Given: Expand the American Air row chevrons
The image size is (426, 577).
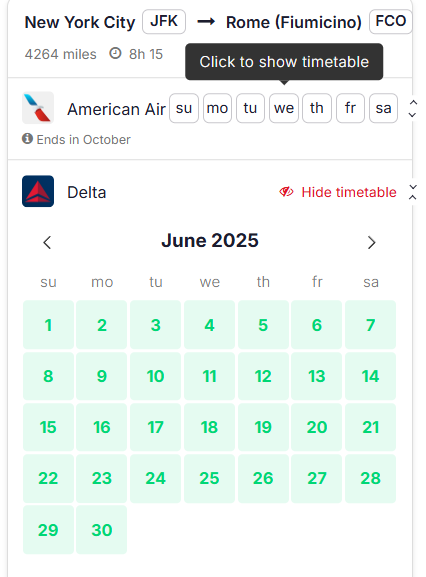Looking at the screenshot, I should pos(412,109).
